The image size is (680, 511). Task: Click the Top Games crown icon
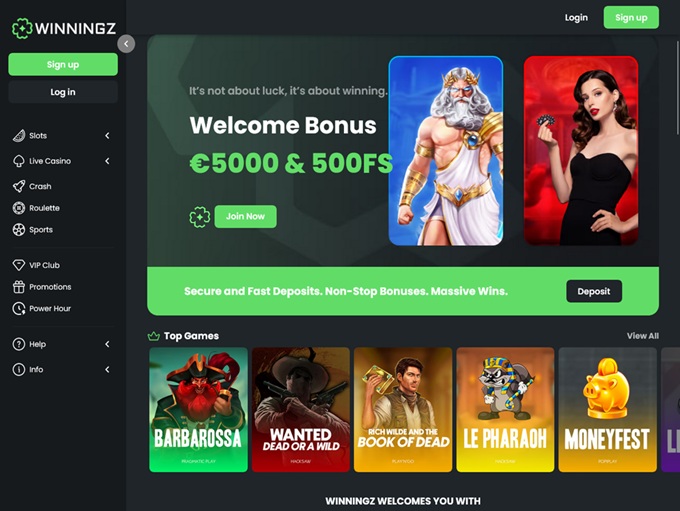tap(154, 336)
